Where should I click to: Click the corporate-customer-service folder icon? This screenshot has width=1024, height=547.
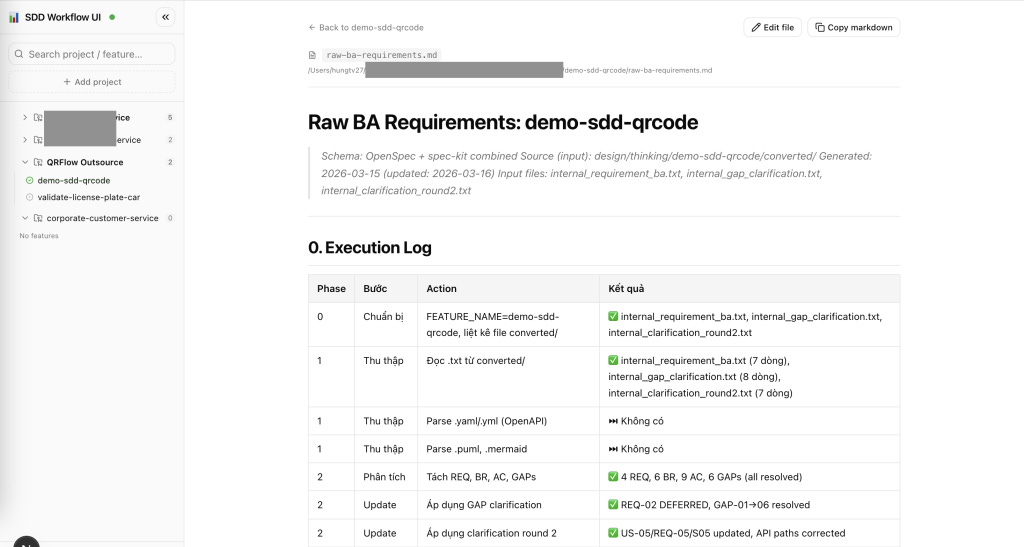point(38,218)
